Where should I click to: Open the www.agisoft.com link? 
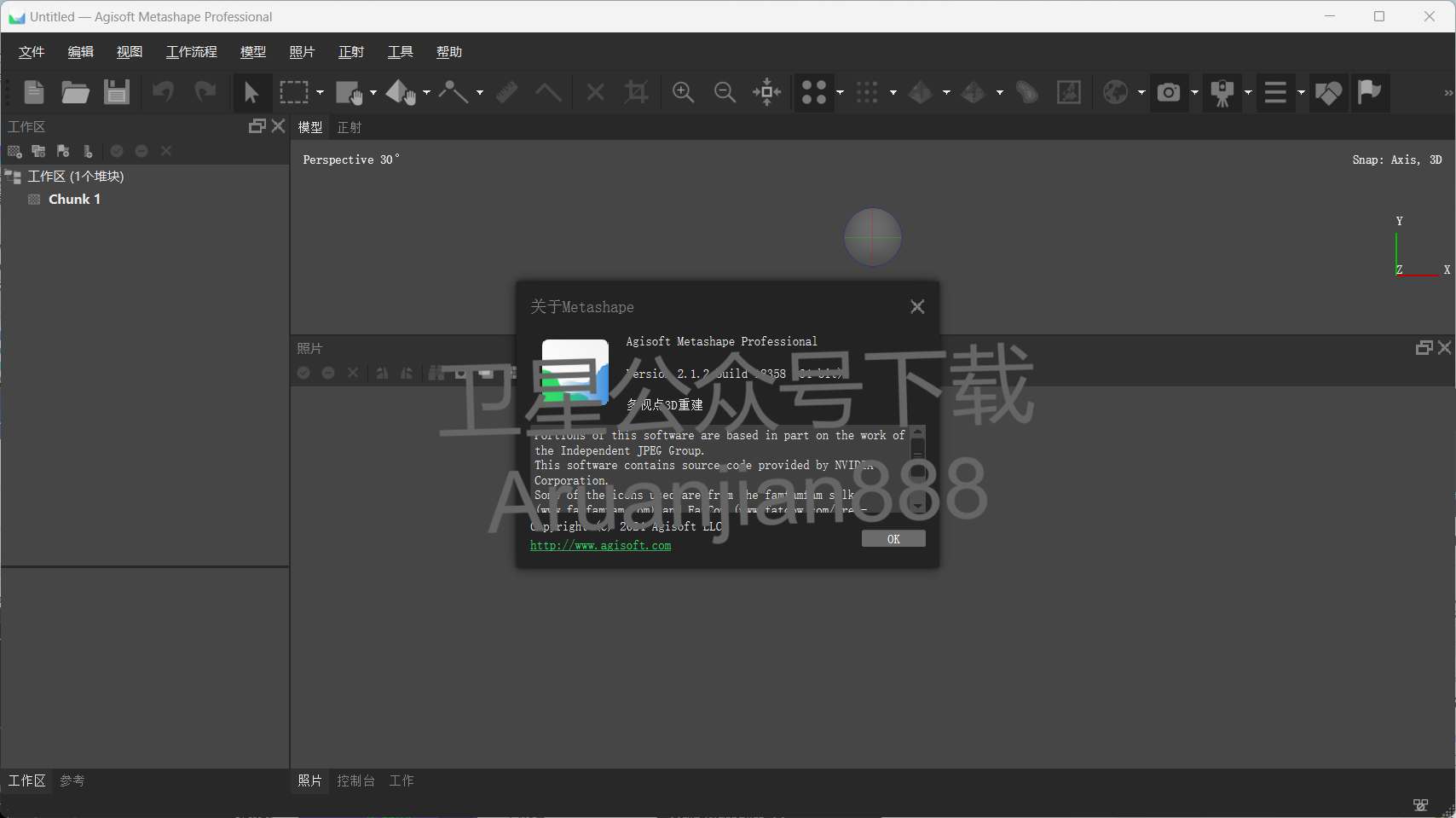(601, 546)
